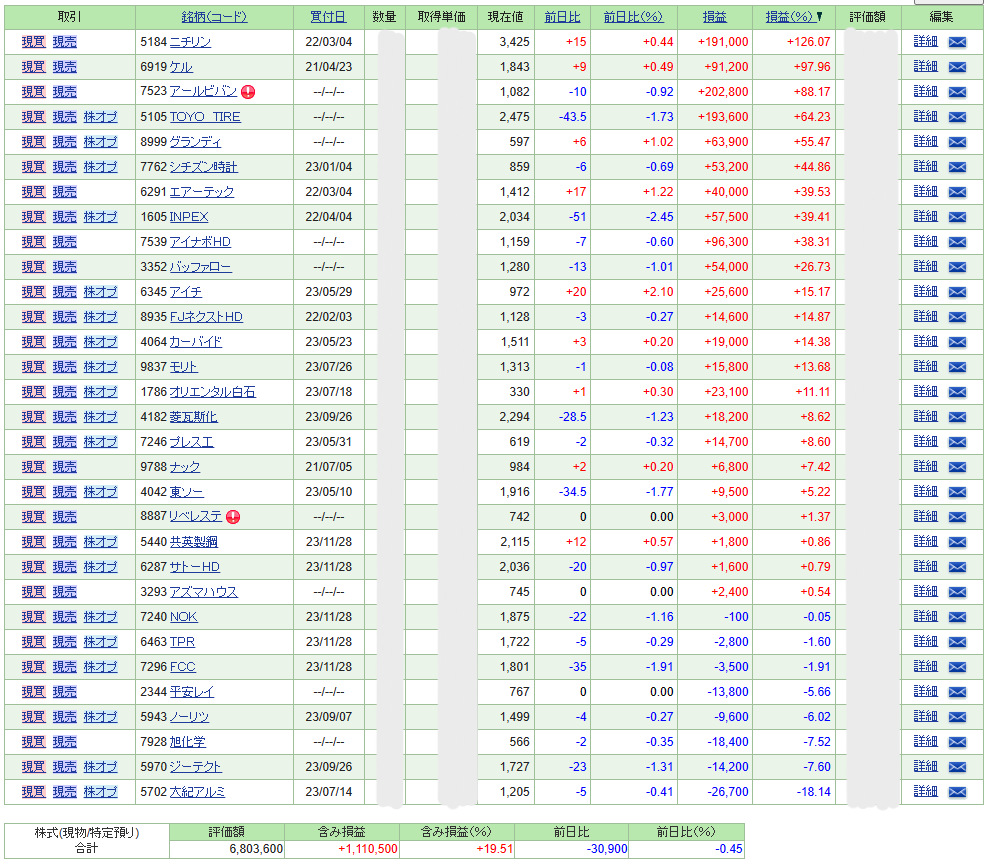Open stock page for ジーテクト

coord(195,767)
